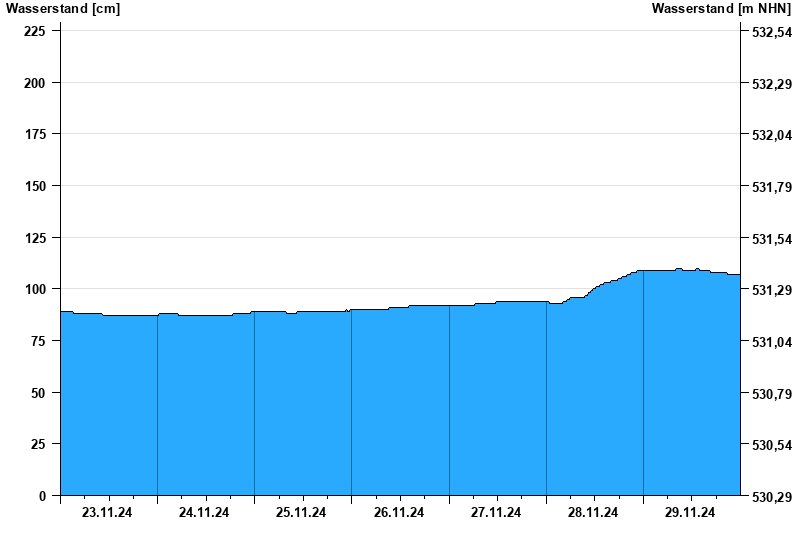
Task: Click the 532,54 value on right axis
Action: [772, 32]
